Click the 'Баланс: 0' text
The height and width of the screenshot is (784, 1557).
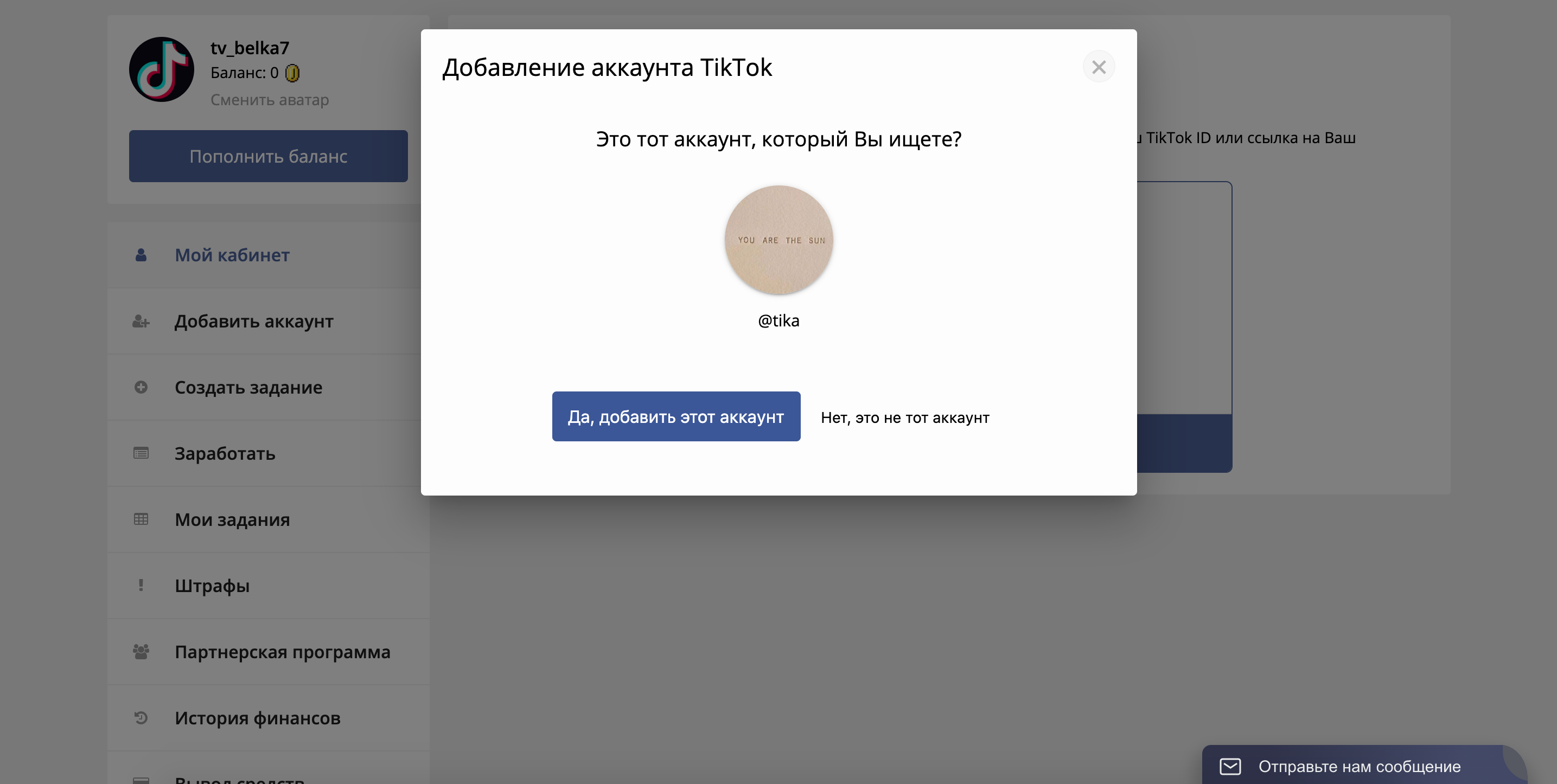click(244, 73)
